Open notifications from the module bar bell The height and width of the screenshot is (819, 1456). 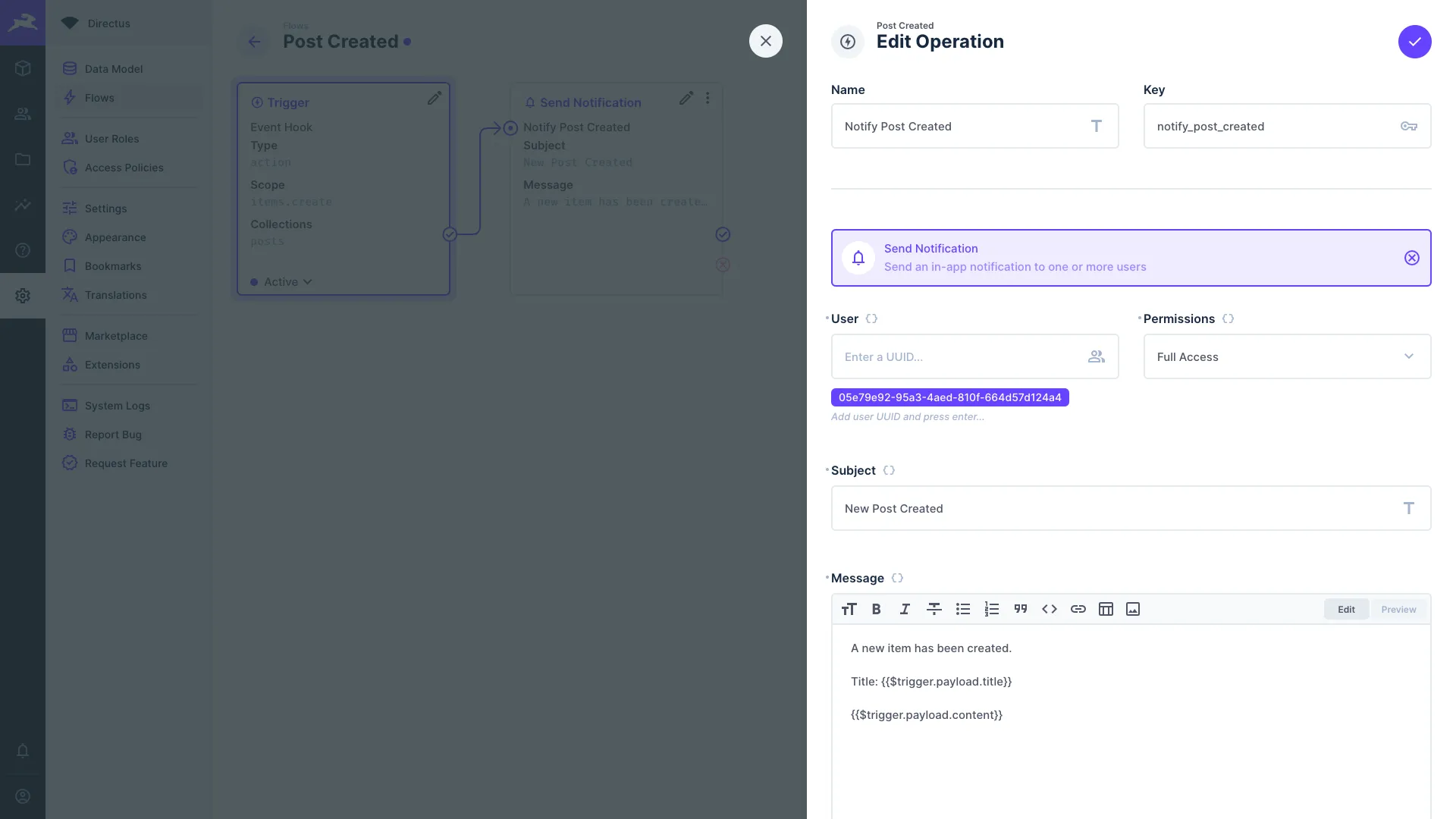[x=23, y=751]
